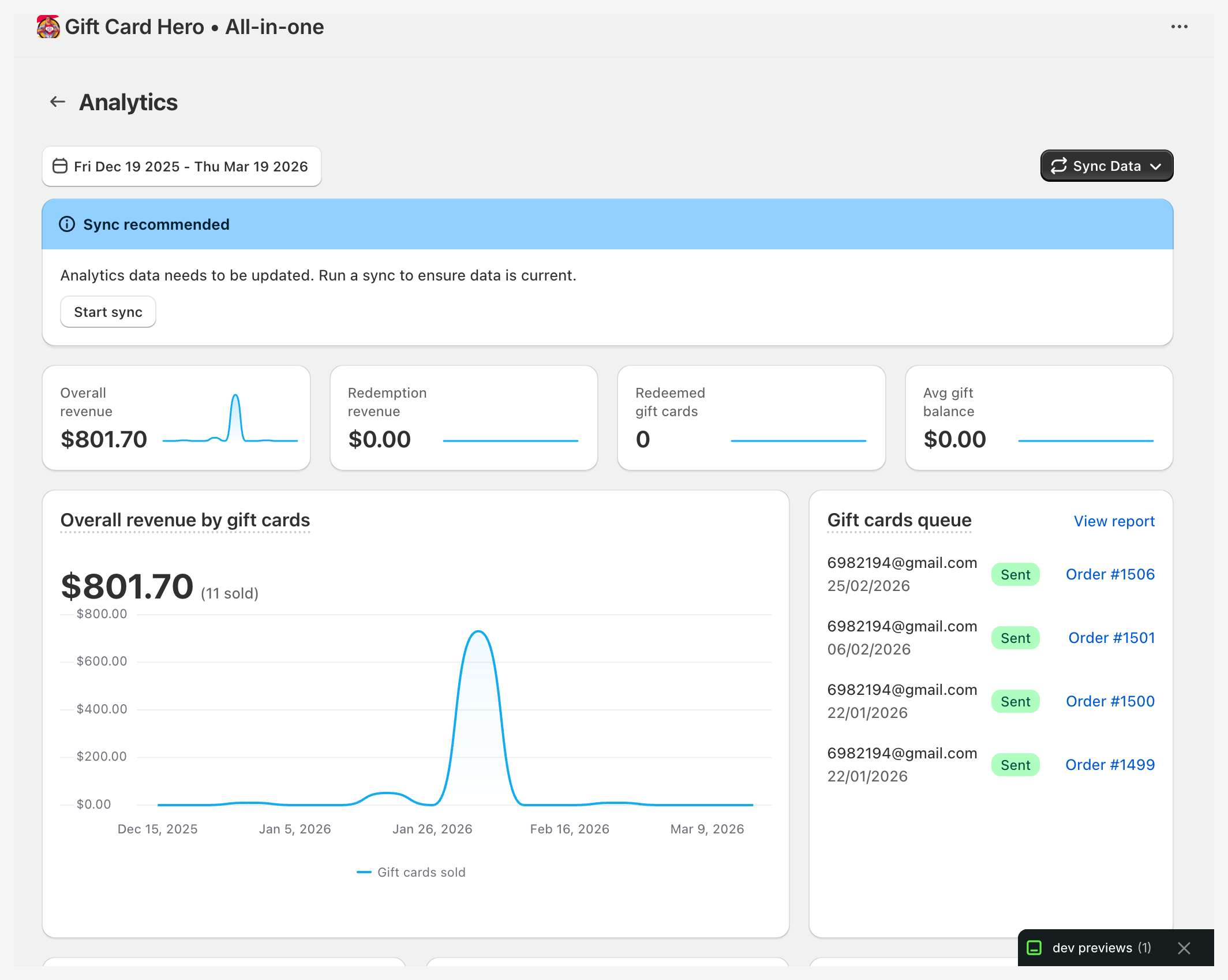Viewport: 1228px width, 980px height.
Task: Click the green dev previews icon
Action: coord(1034,948)
